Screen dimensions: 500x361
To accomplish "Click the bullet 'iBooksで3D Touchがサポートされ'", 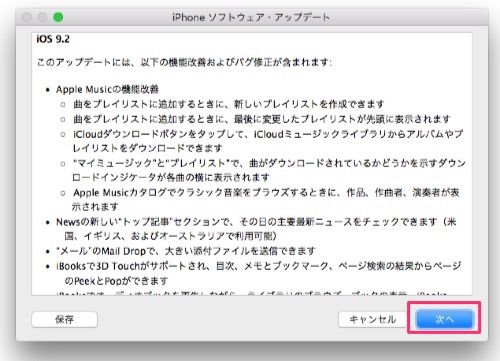I will point(259,273).
